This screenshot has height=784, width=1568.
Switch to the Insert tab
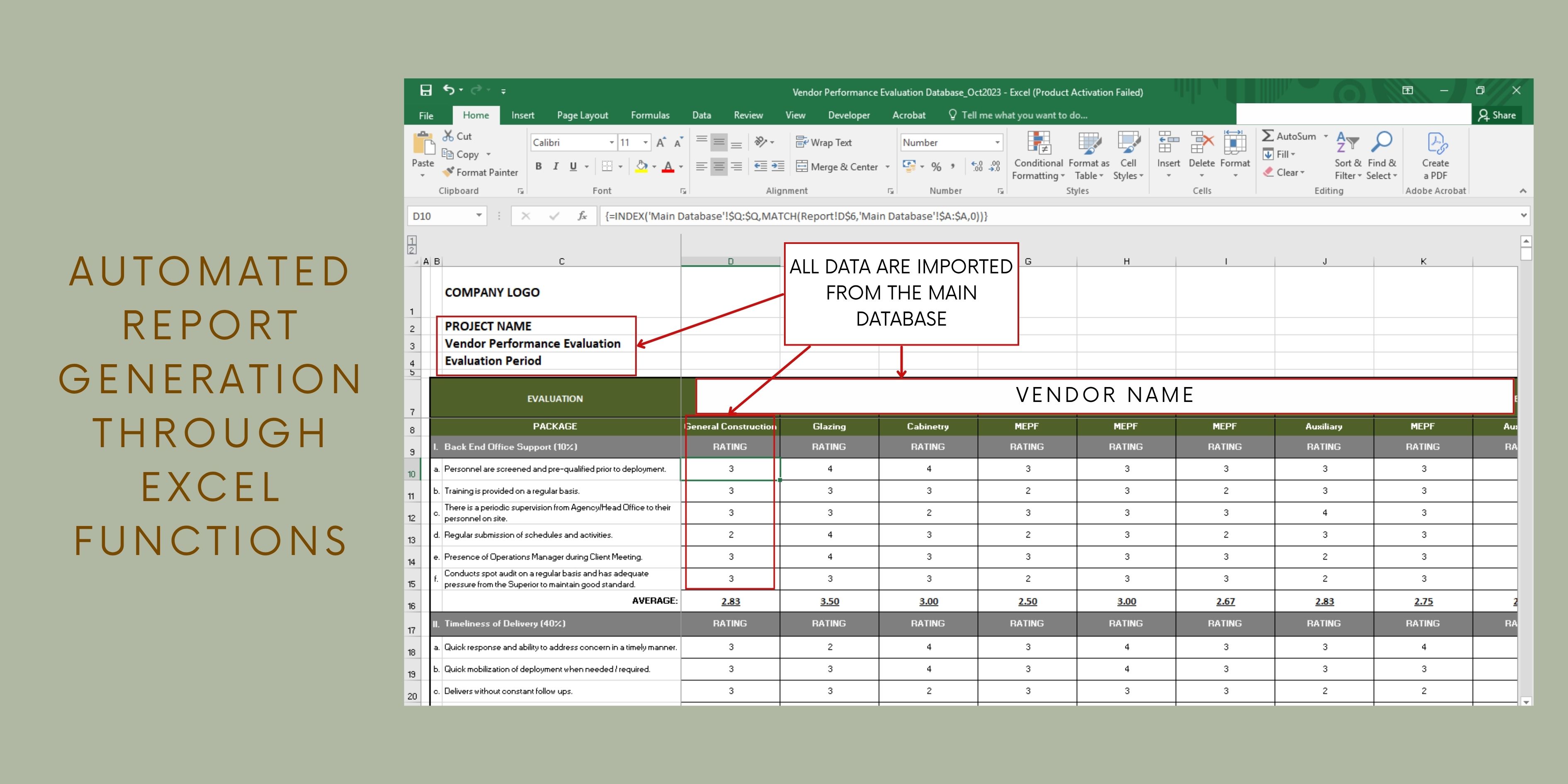[x=522, y=115]
